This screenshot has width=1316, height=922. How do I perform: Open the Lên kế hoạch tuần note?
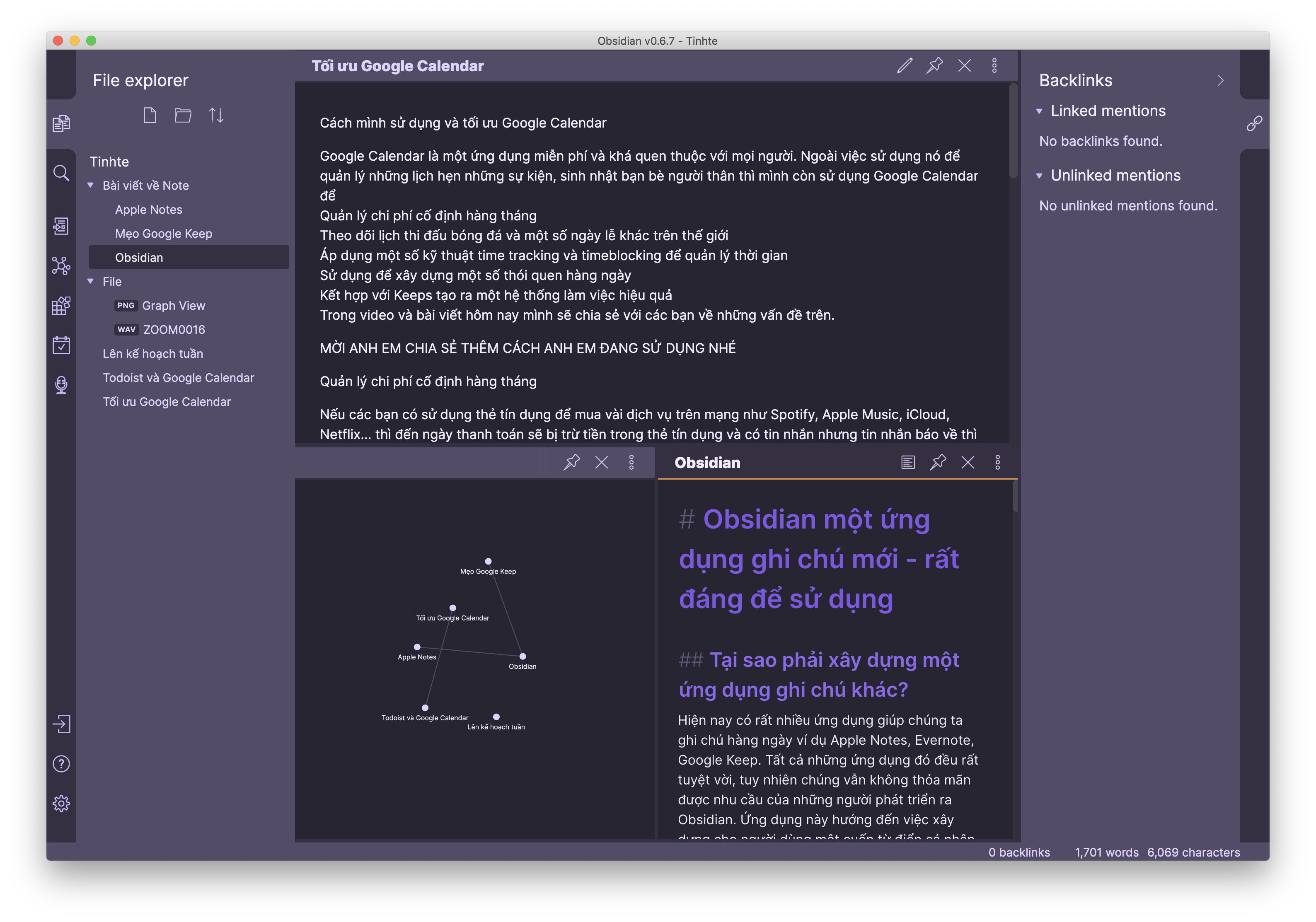(152, 354)
